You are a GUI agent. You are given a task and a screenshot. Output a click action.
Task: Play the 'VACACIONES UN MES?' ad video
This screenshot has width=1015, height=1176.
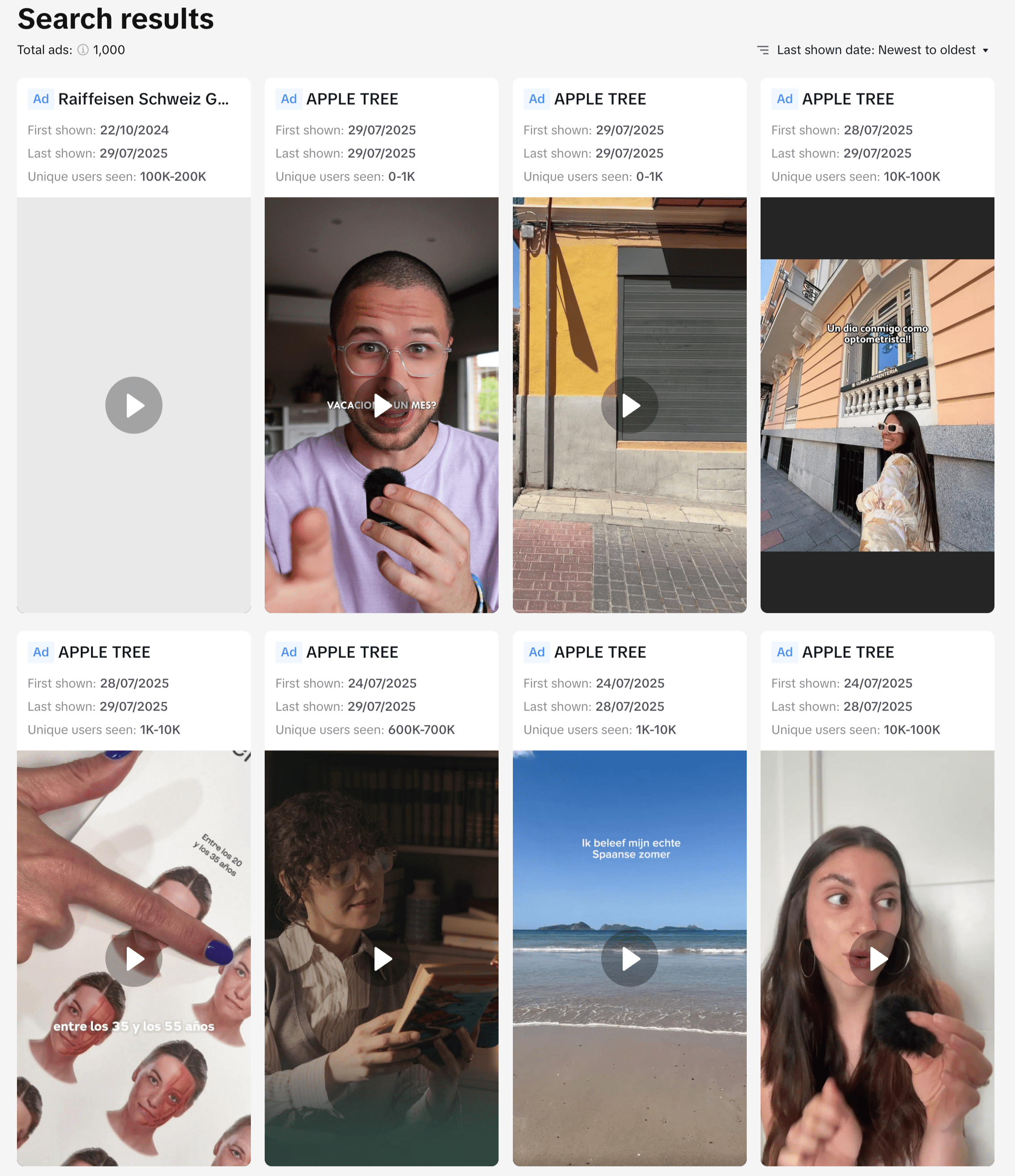[382, 405]
